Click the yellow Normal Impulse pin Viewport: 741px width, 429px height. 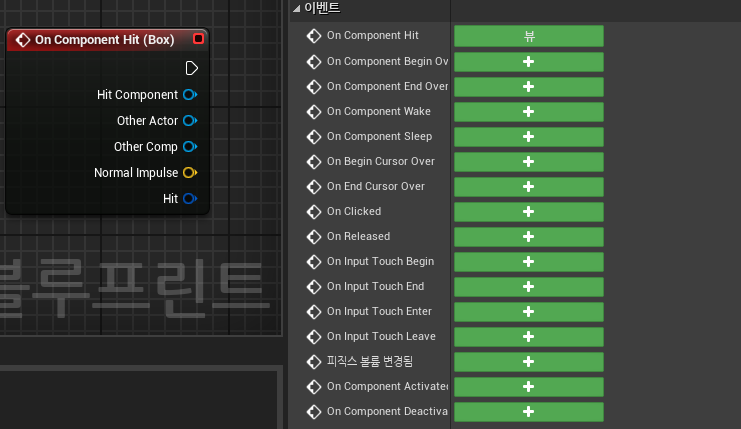pyautogui.click(x=190, y=173)
